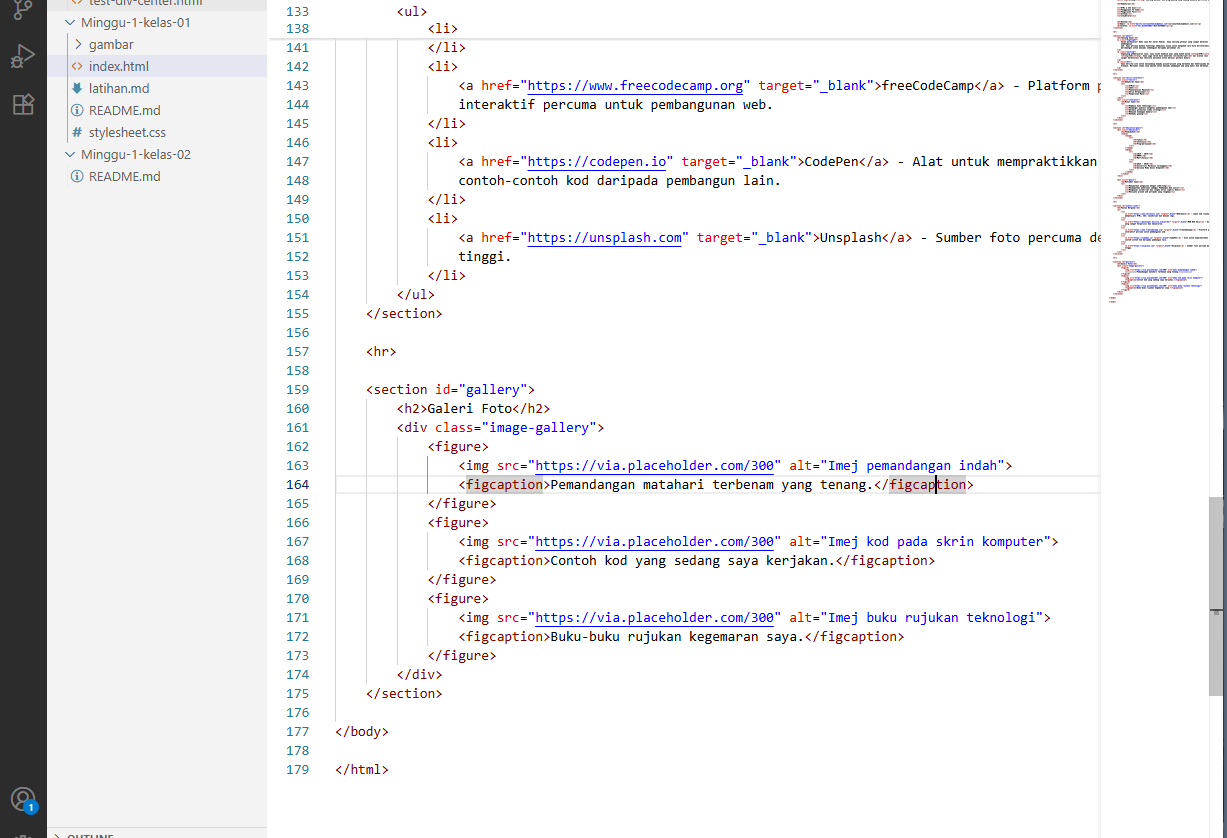Image resolution: width=1227 pixels, height=838 pixels.
Task: Click the hash icon beside stylesheet.css
Action: tap(75, 132)
